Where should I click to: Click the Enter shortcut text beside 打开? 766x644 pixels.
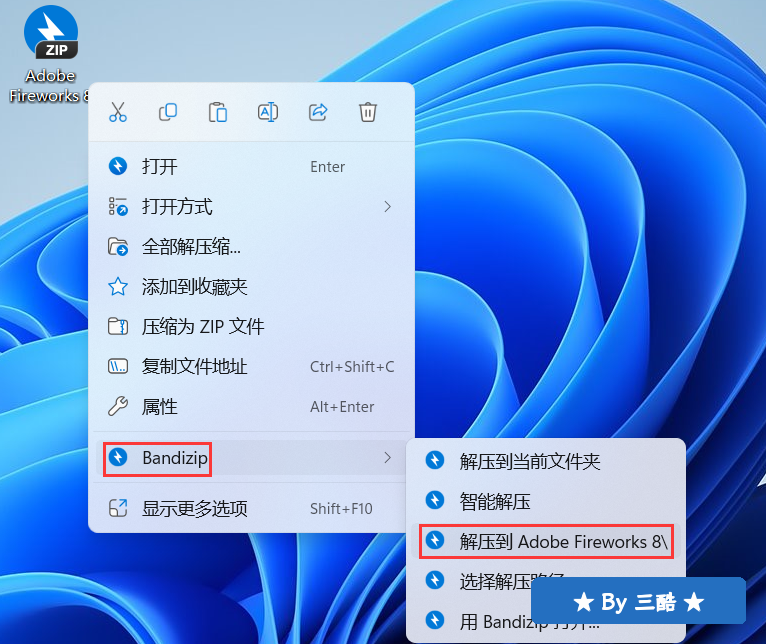[328, 167]
